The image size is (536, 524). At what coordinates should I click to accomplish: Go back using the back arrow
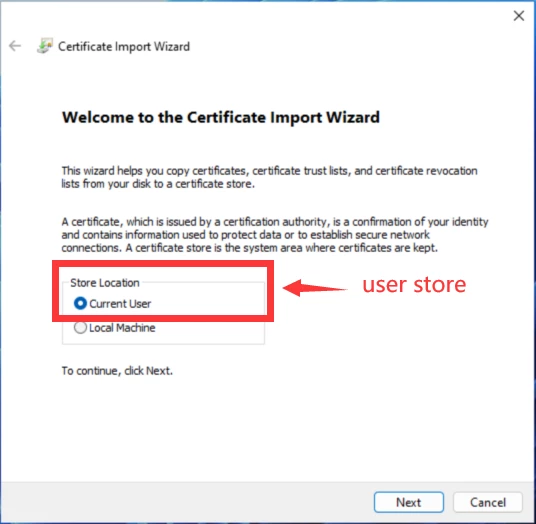tap(15, 45)
